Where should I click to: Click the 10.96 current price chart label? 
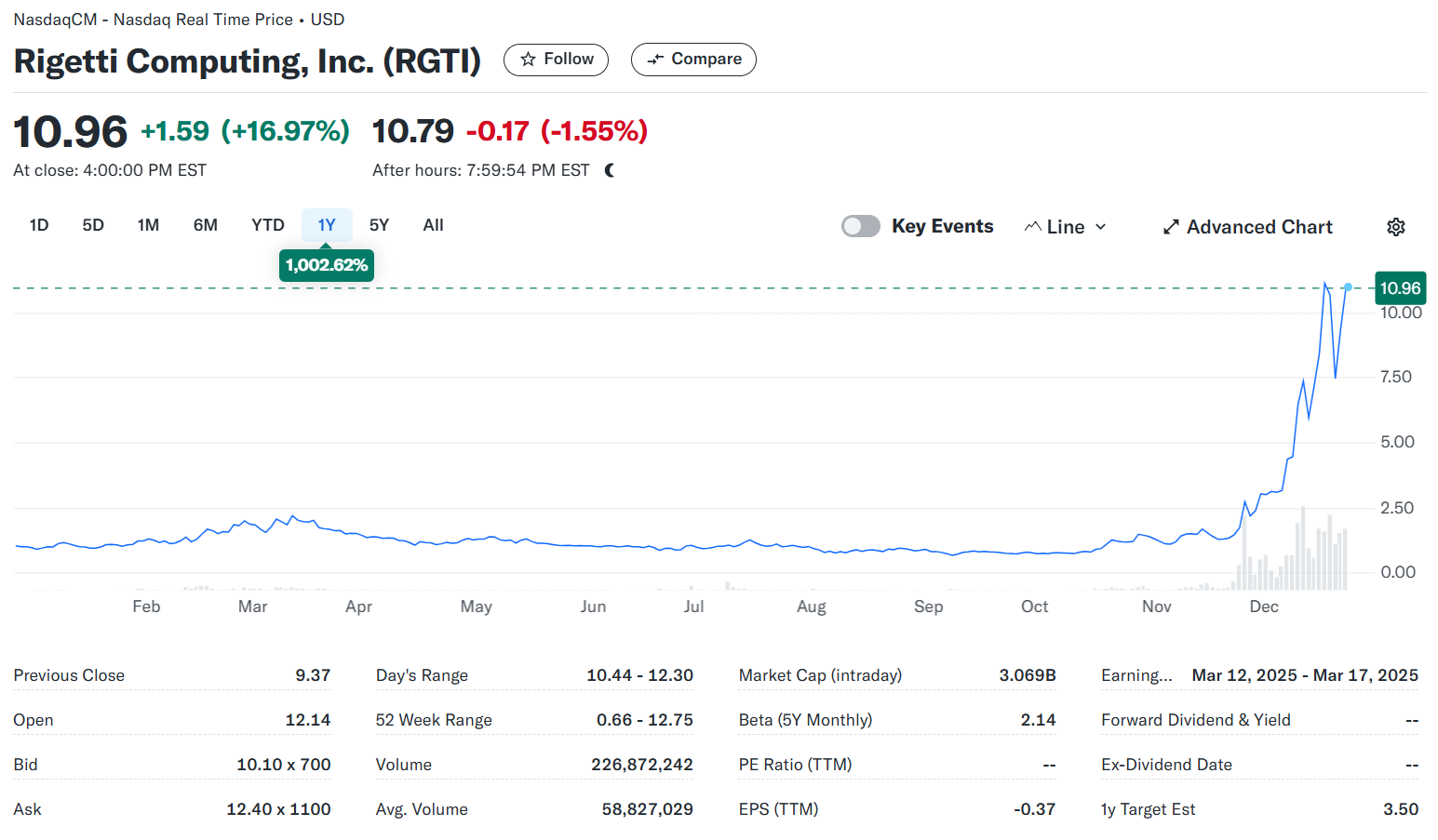click(x=1400, y=288)
